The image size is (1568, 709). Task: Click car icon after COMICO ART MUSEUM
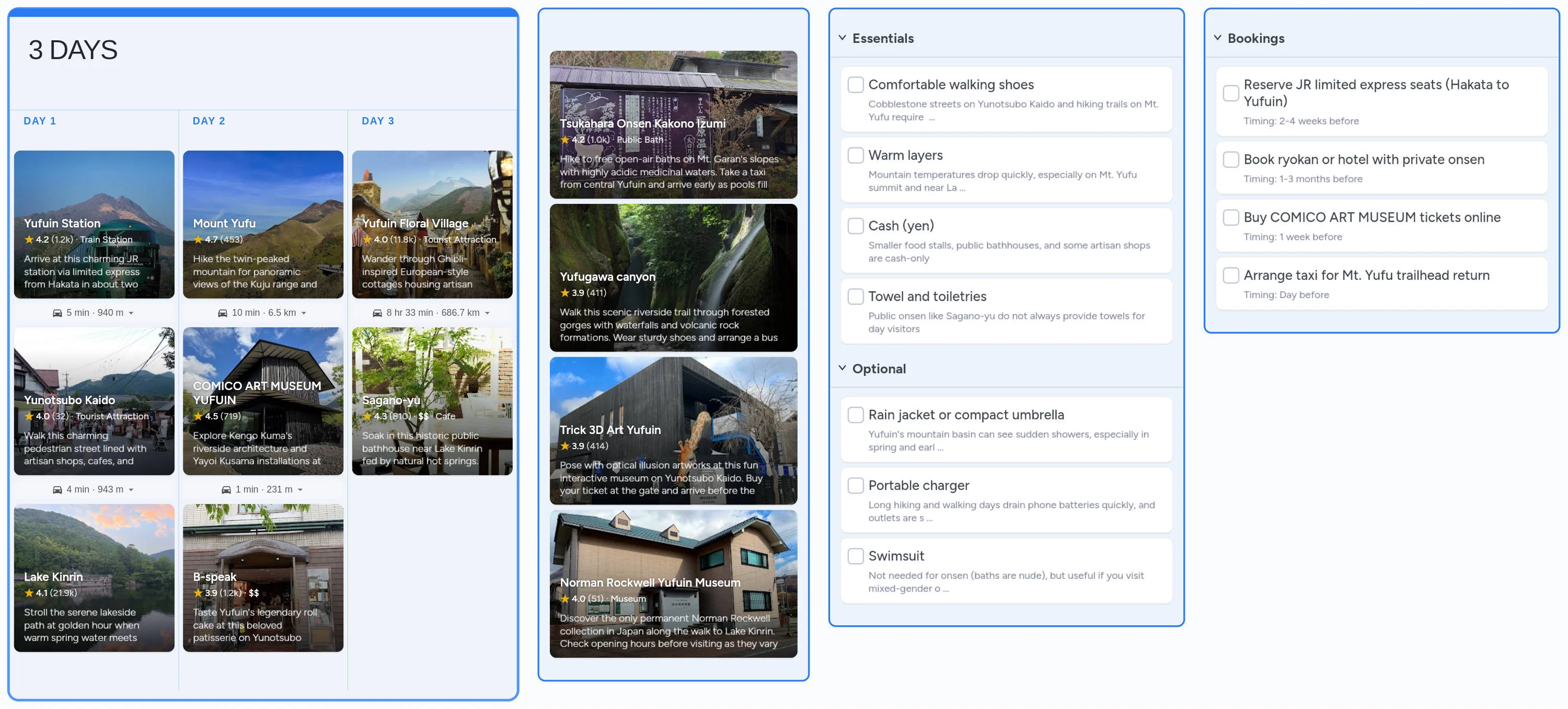click(226, 490)
